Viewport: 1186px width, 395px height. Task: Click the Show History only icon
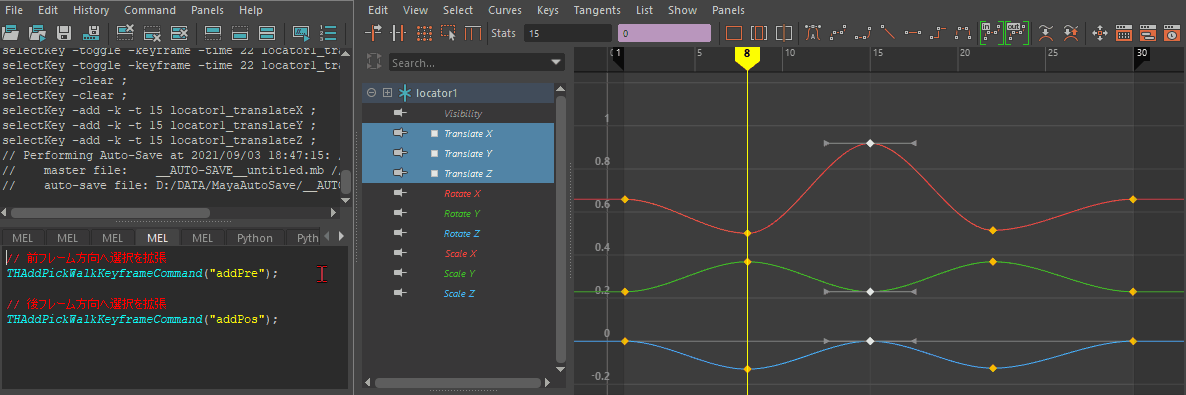213,33
